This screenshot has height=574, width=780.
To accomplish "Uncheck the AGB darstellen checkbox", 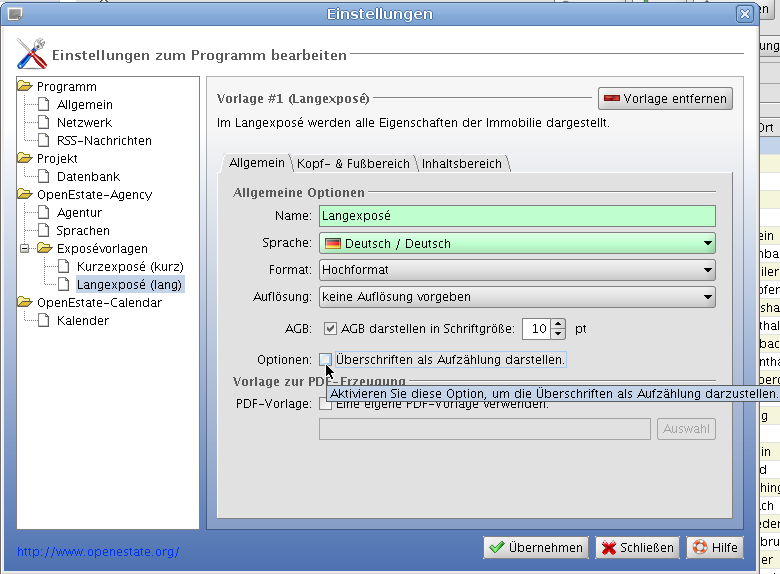I will [330, 328].
